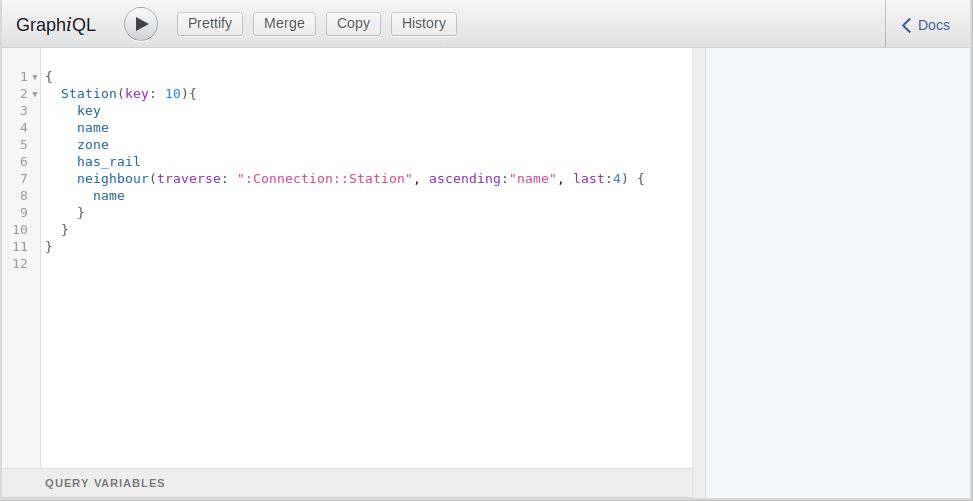Click the GraphiQL title logo
The height and width of the screenshot is (501, 973).
[56, 25]
